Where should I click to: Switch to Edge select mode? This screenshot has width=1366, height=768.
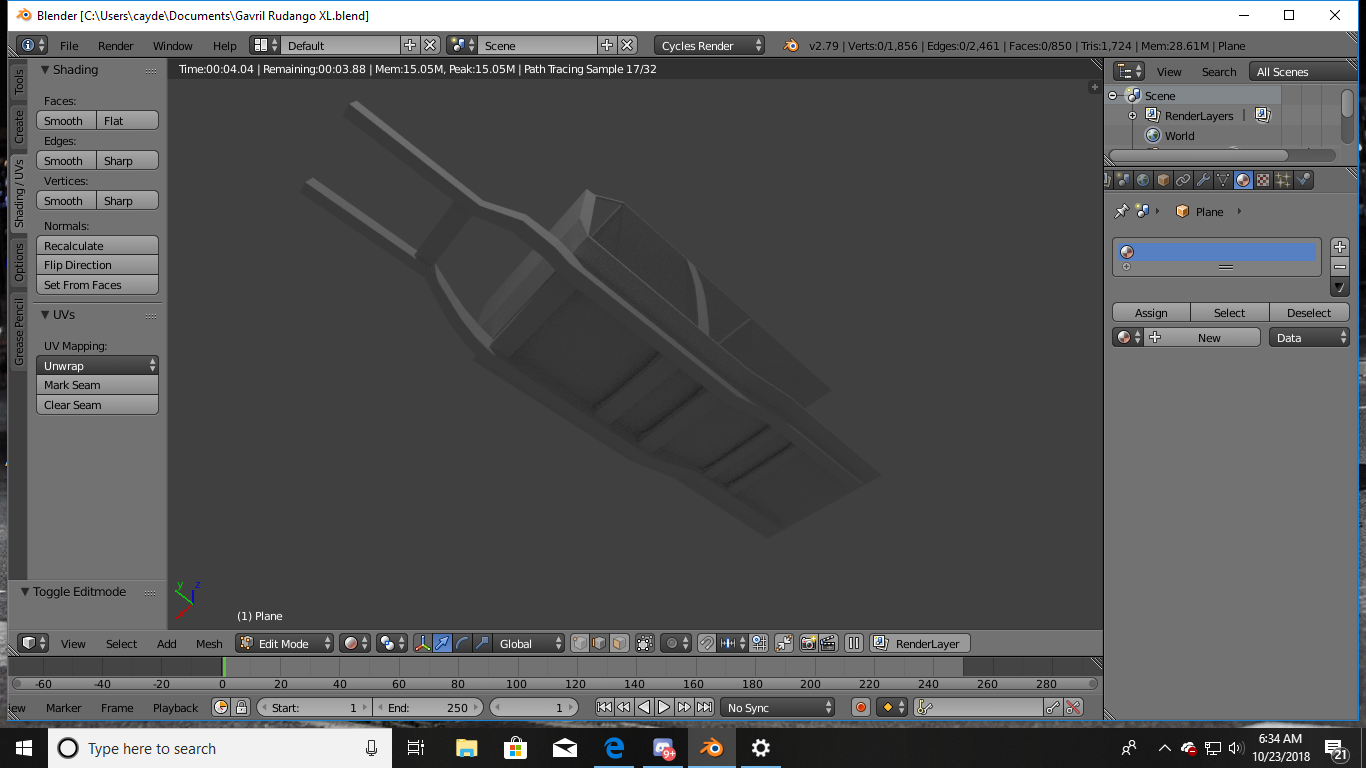pyautogui.click(x=599, y=643)
